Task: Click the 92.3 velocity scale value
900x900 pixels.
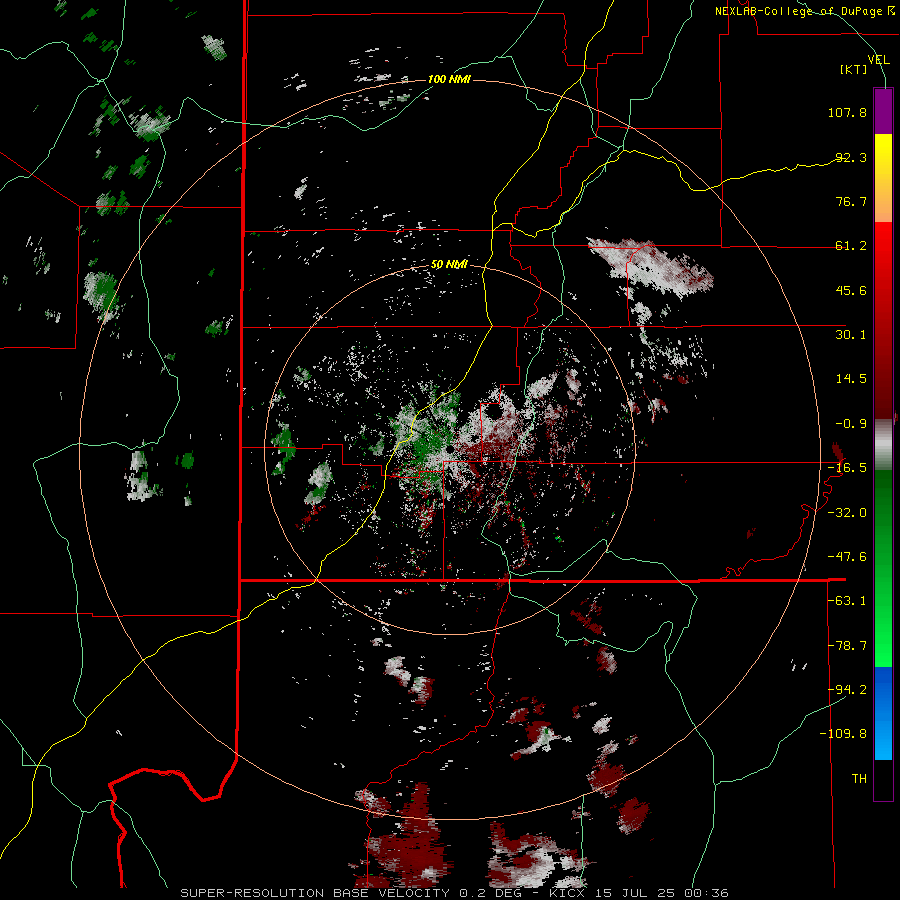Action: coord(851,157)
